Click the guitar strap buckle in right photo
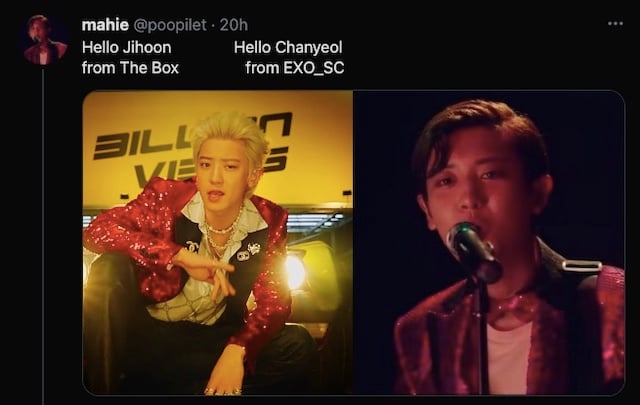The image size is (640, 405). (x=582, y=267)
